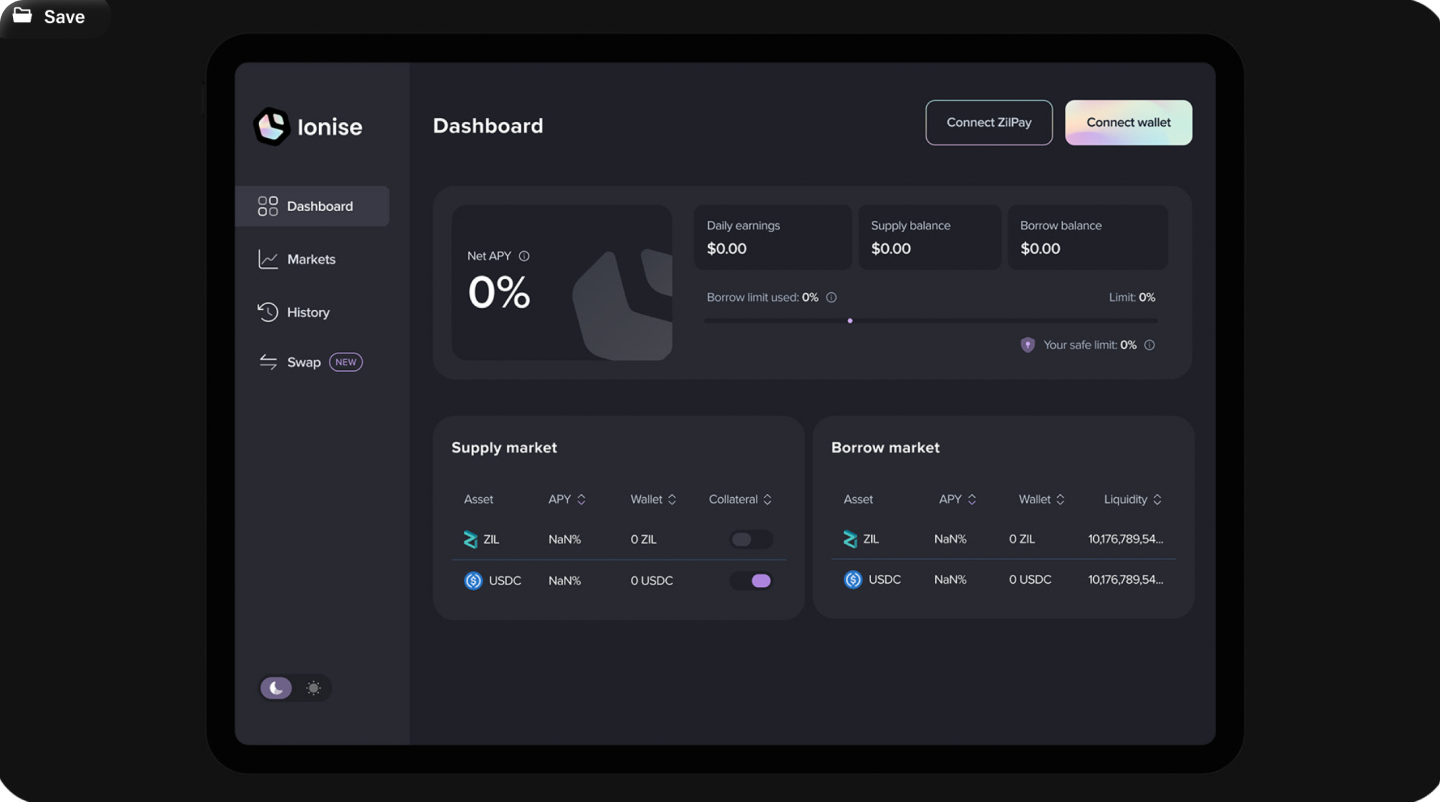Viewport: 1440px width, 802px height.
Task: Click the ZIL token icon in Supply market
Action: 470,539
